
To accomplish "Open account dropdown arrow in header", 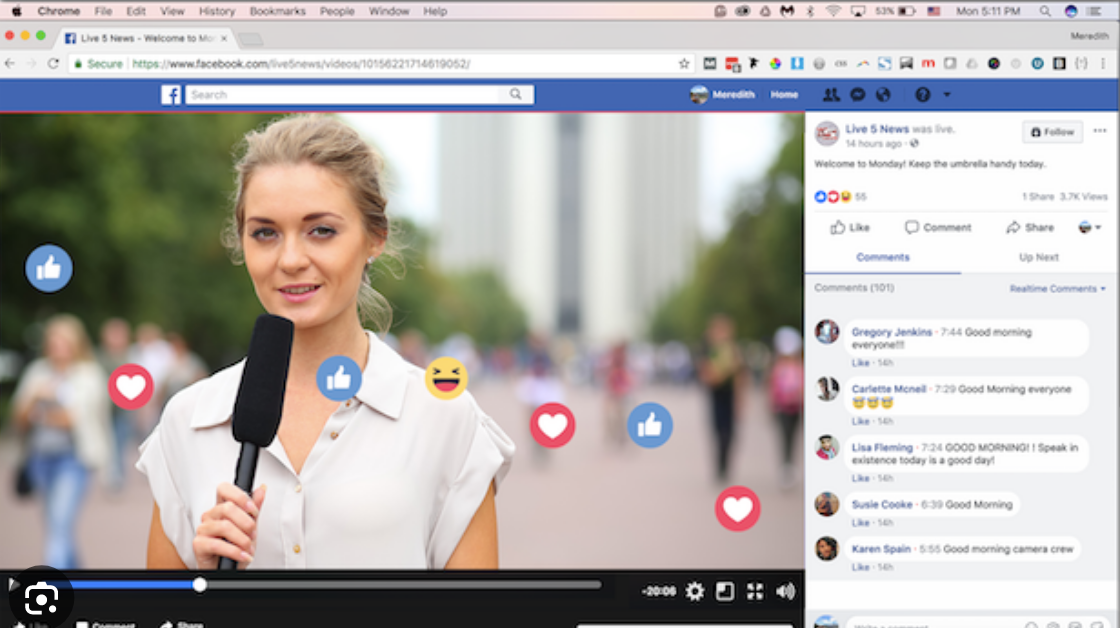I will pos(947,95).
